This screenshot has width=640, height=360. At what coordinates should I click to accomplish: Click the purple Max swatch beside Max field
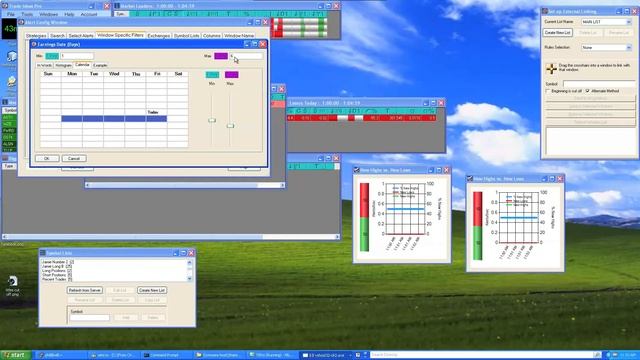click(221, 56)
